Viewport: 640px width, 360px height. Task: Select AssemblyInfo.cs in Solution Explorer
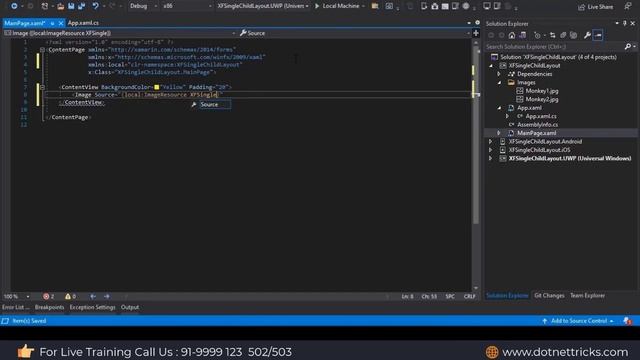point(537,124)
